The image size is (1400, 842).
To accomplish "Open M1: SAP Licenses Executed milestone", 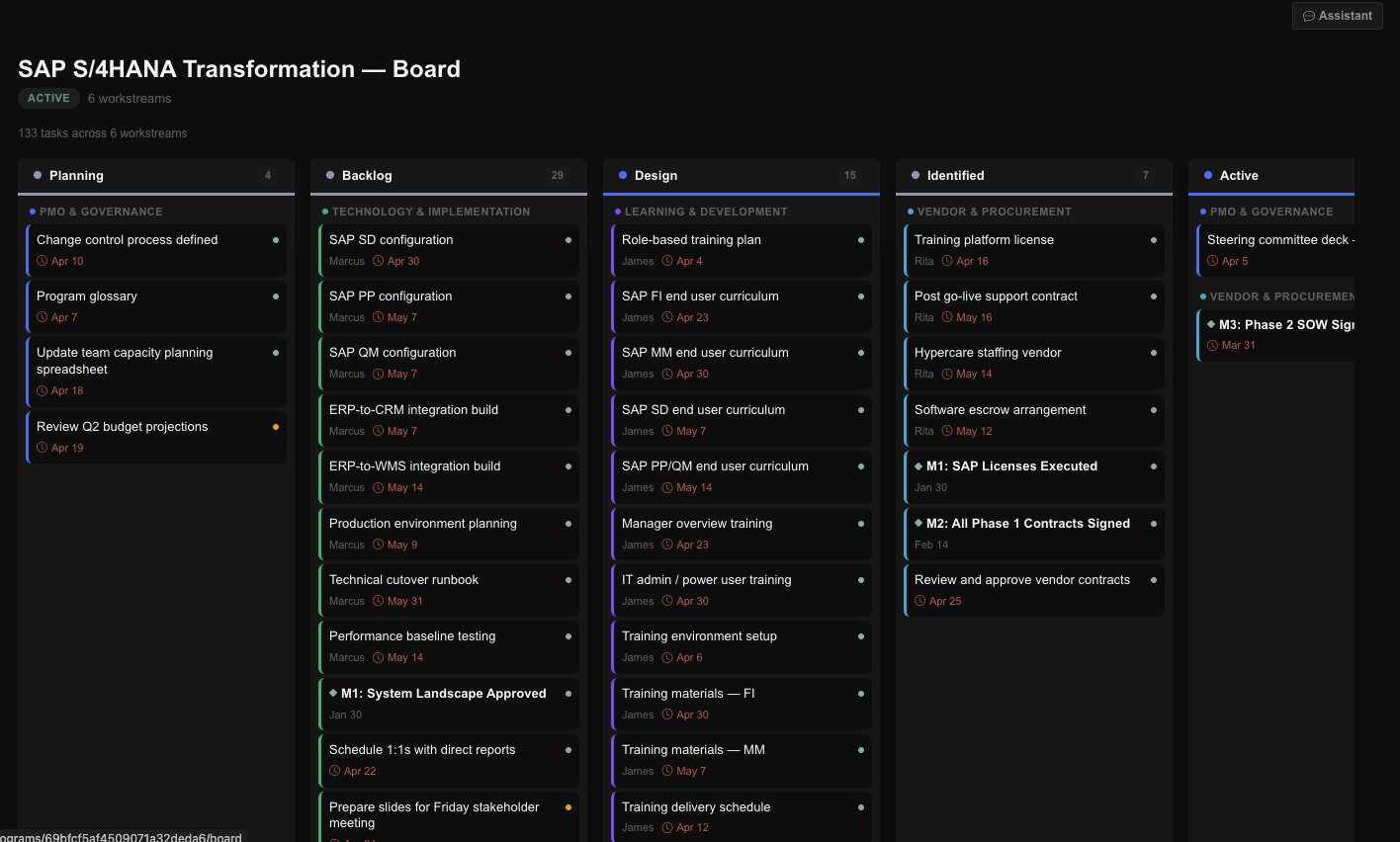I will 1034,476.
